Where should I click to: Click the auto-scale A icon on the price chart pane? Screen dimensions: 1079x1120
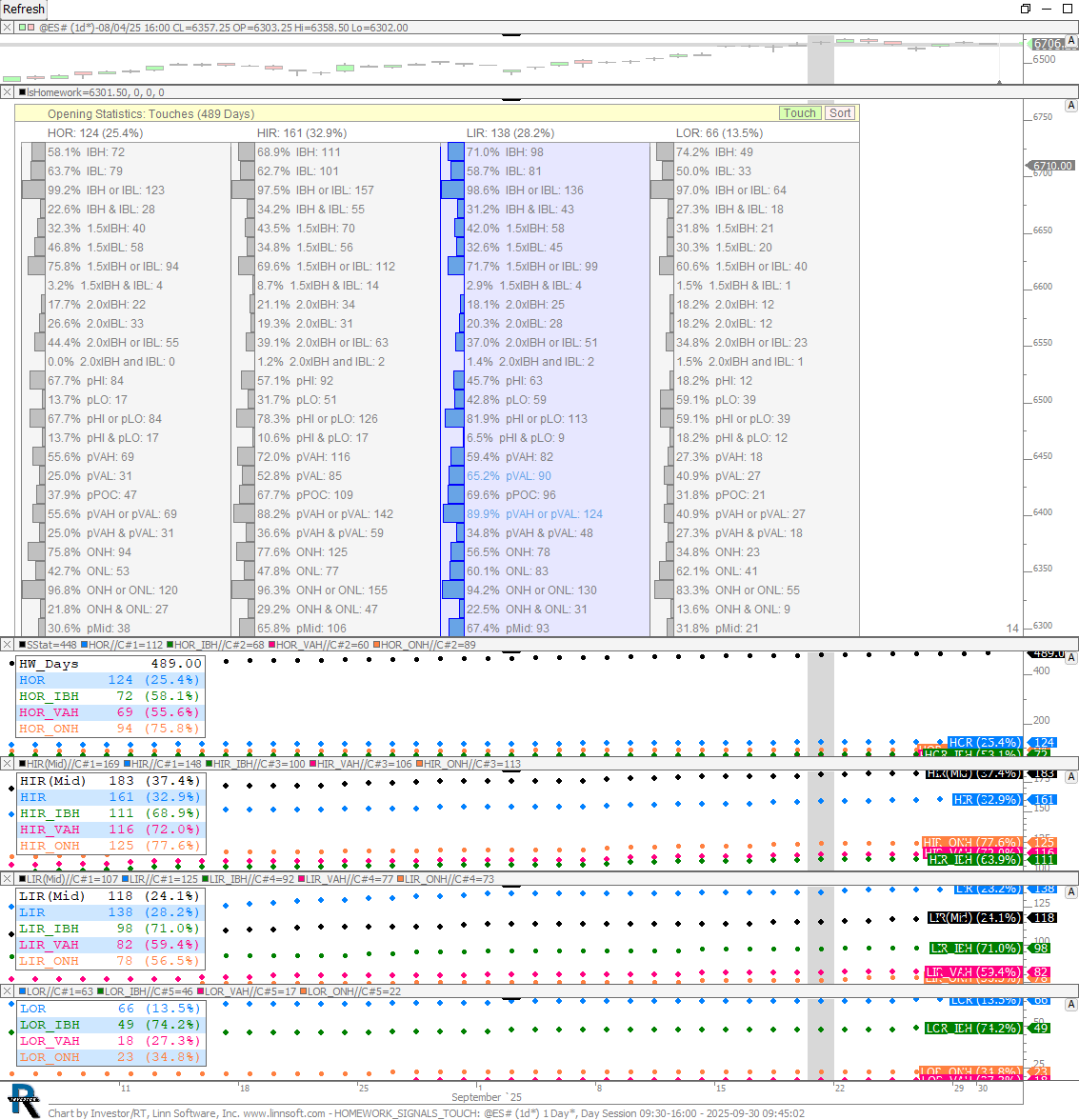click(1071, 41)
